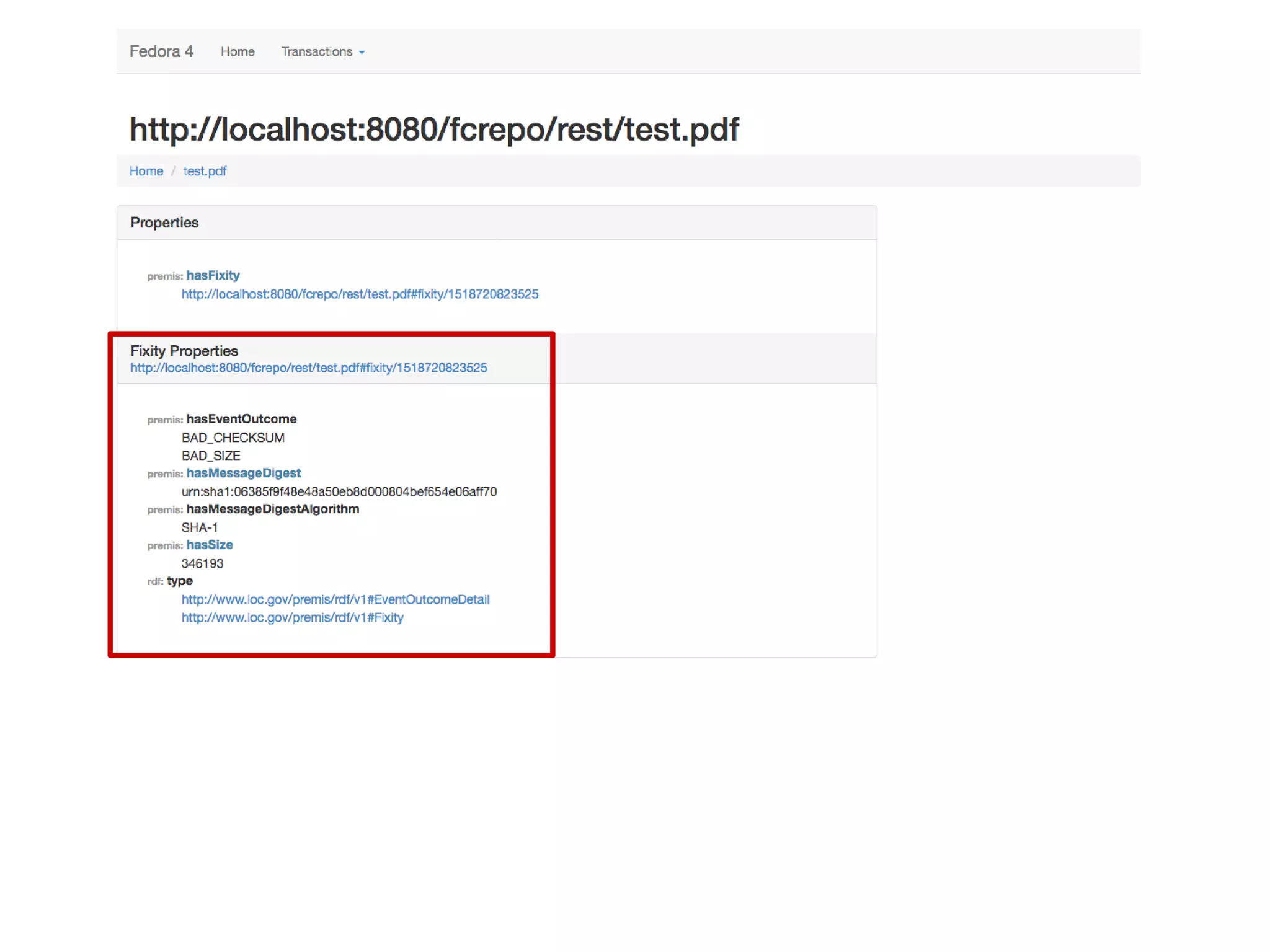Click the Properties panel heading
Screen dimensions: 1270x952
click(164, 223)
